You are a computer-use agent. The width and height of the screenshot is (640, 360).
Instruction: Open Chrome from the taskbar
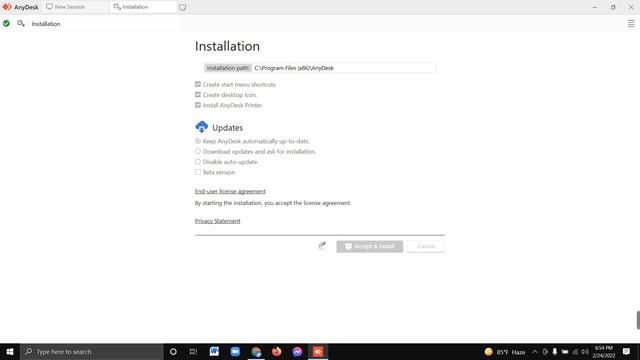tap(256, 351)
